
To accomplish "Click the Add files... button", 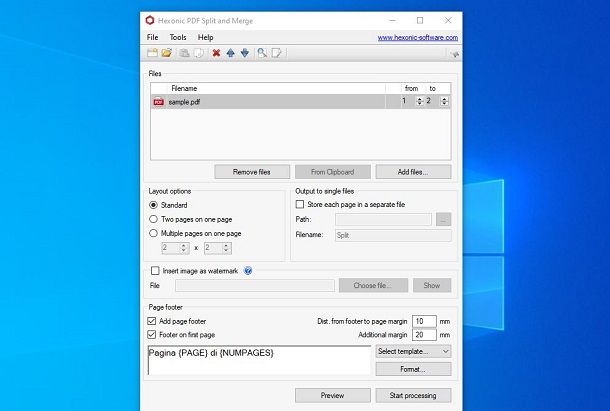I will click(413, 172).
